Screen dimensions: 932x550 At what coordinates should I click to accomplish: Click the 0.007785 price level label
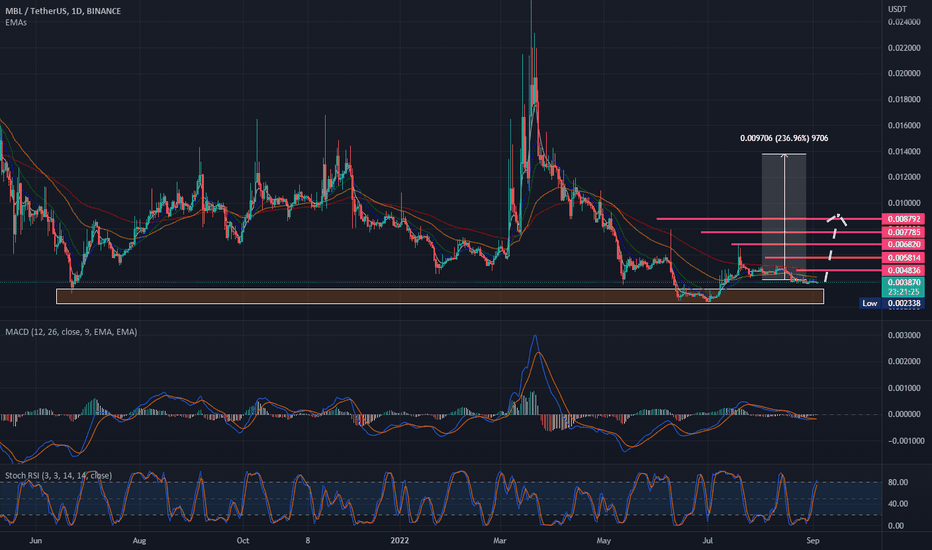[903, 232]
